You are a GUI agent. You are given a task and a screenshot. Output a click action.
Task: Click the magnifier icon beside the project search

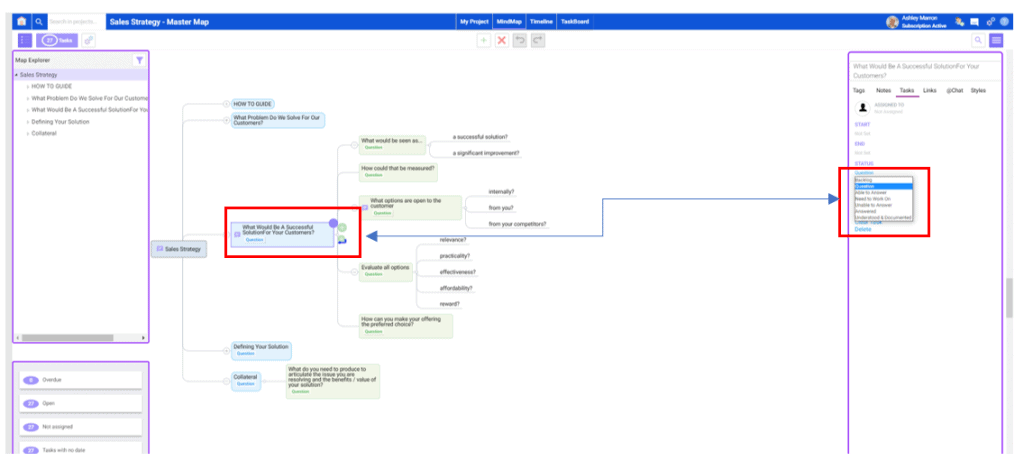[x=39, y=22]
